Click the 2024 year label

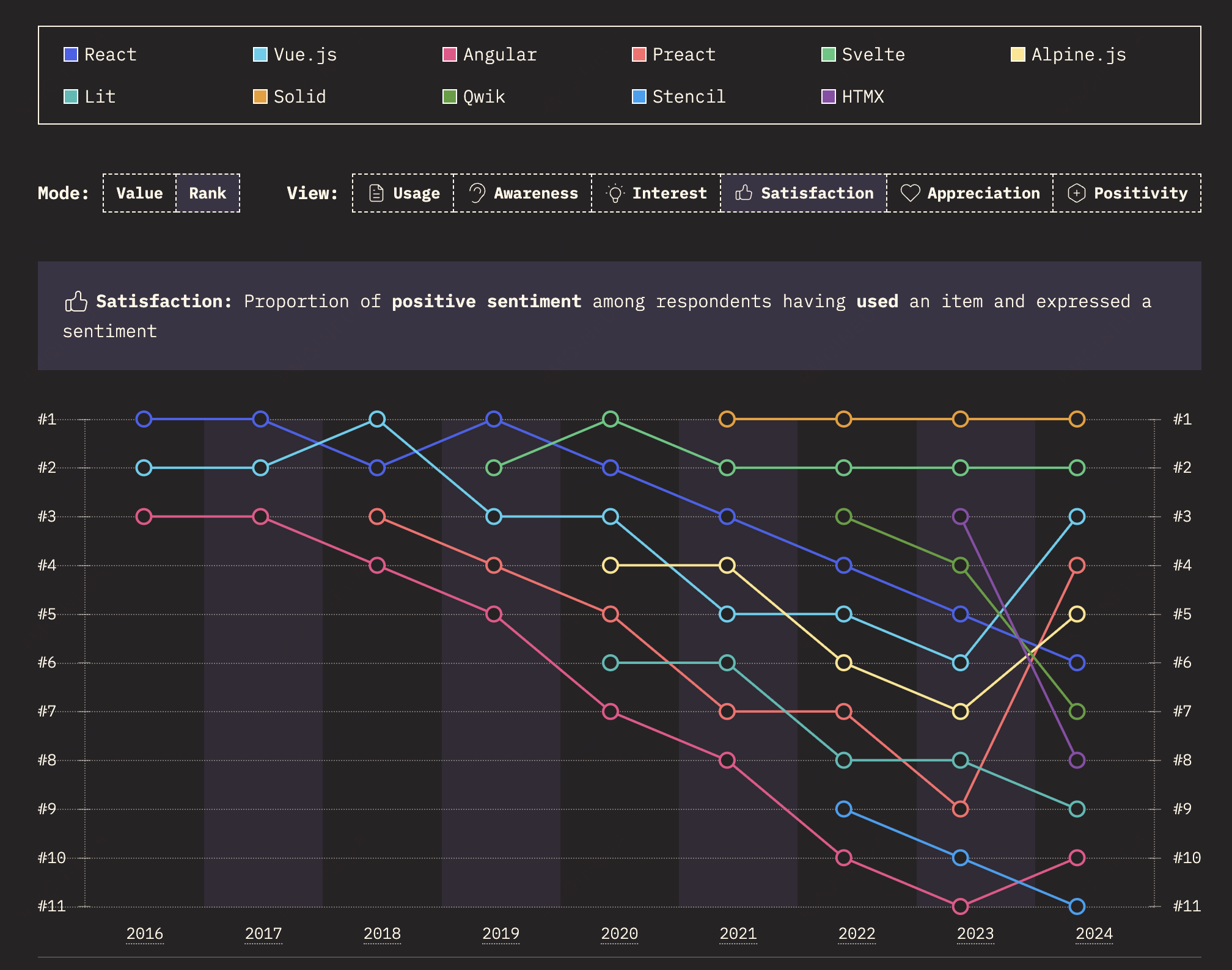(1094, 933)
